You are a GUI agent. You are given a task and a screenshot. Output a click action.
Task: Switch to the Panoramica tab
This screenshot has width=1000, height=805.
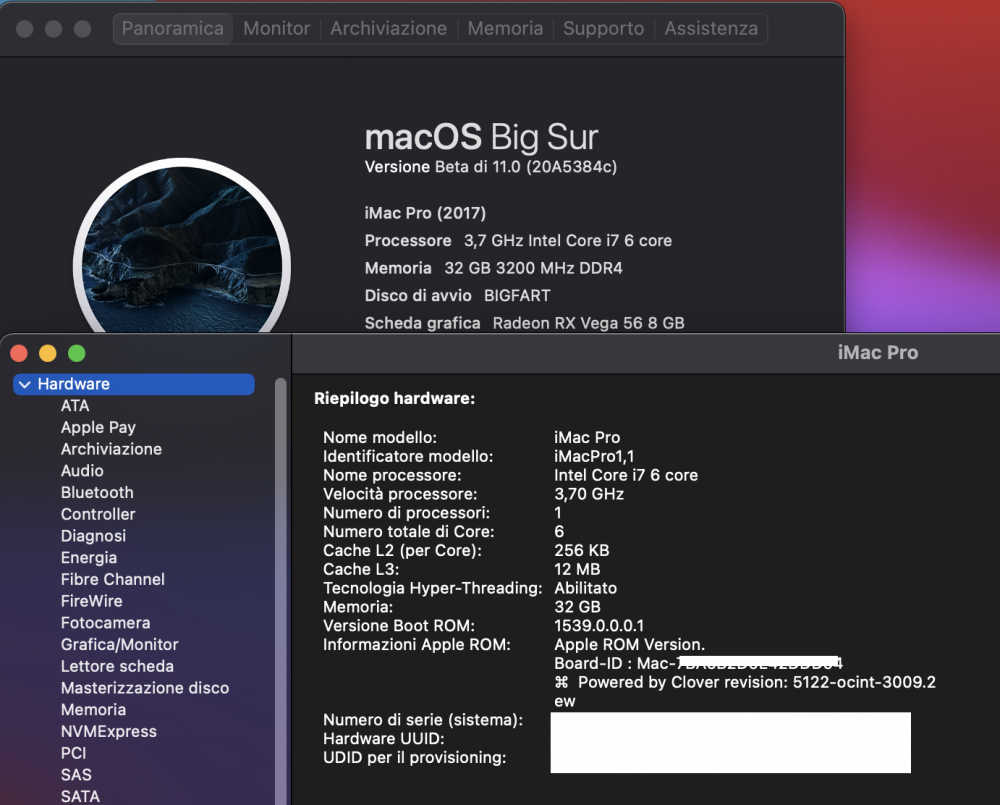coord(173,29)
